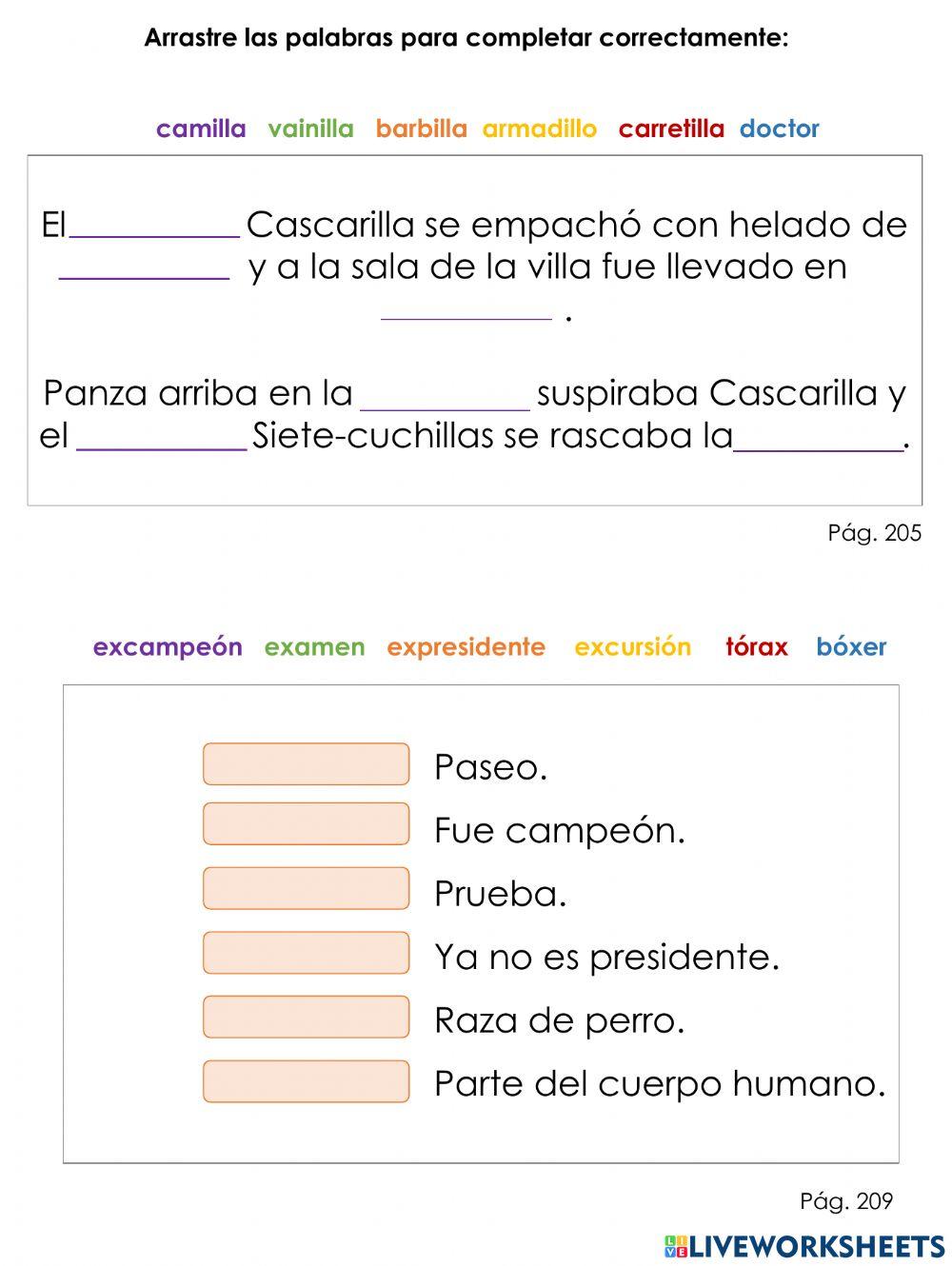Click the Liveworksheets logo
Viewport: 952px width, 1266px height.
pyautogui.click(x=804, y=1245)
